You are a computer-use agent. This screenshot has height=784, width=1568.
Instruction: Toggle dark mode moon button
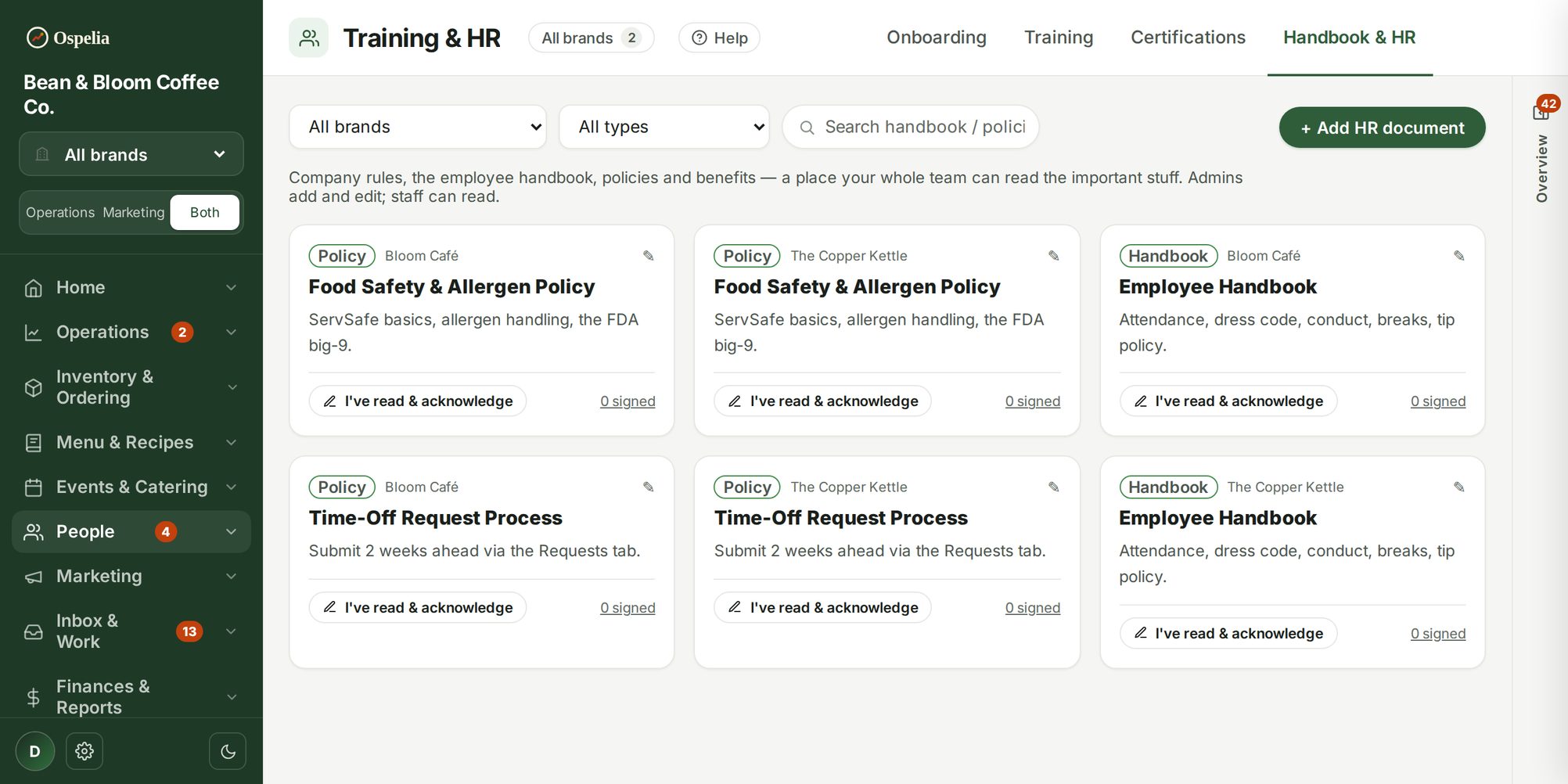pyautogui.click(x=228, y=751)
